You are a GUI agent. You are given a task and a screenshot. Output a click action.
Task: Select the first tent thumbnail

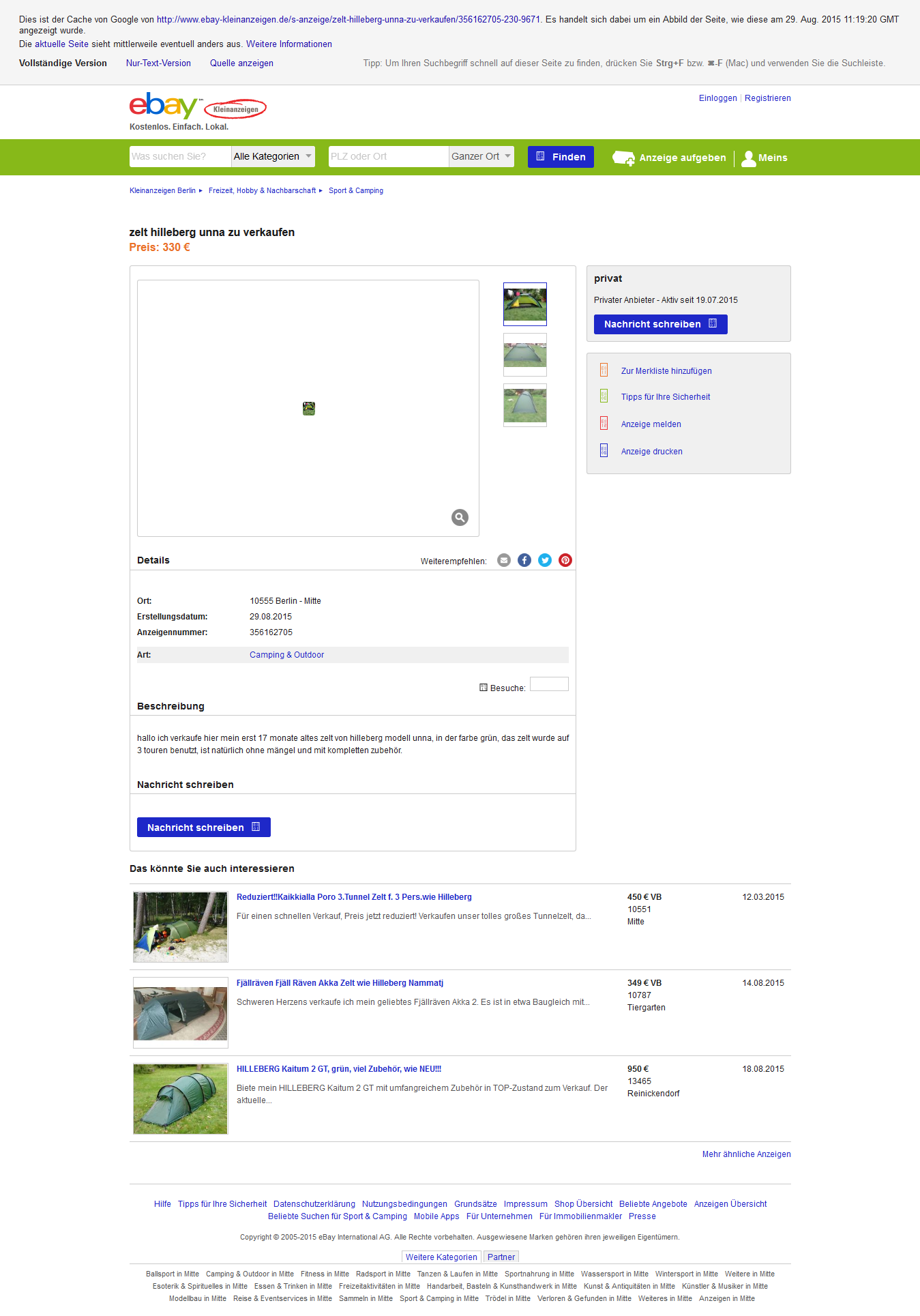(x=525, y=304)
